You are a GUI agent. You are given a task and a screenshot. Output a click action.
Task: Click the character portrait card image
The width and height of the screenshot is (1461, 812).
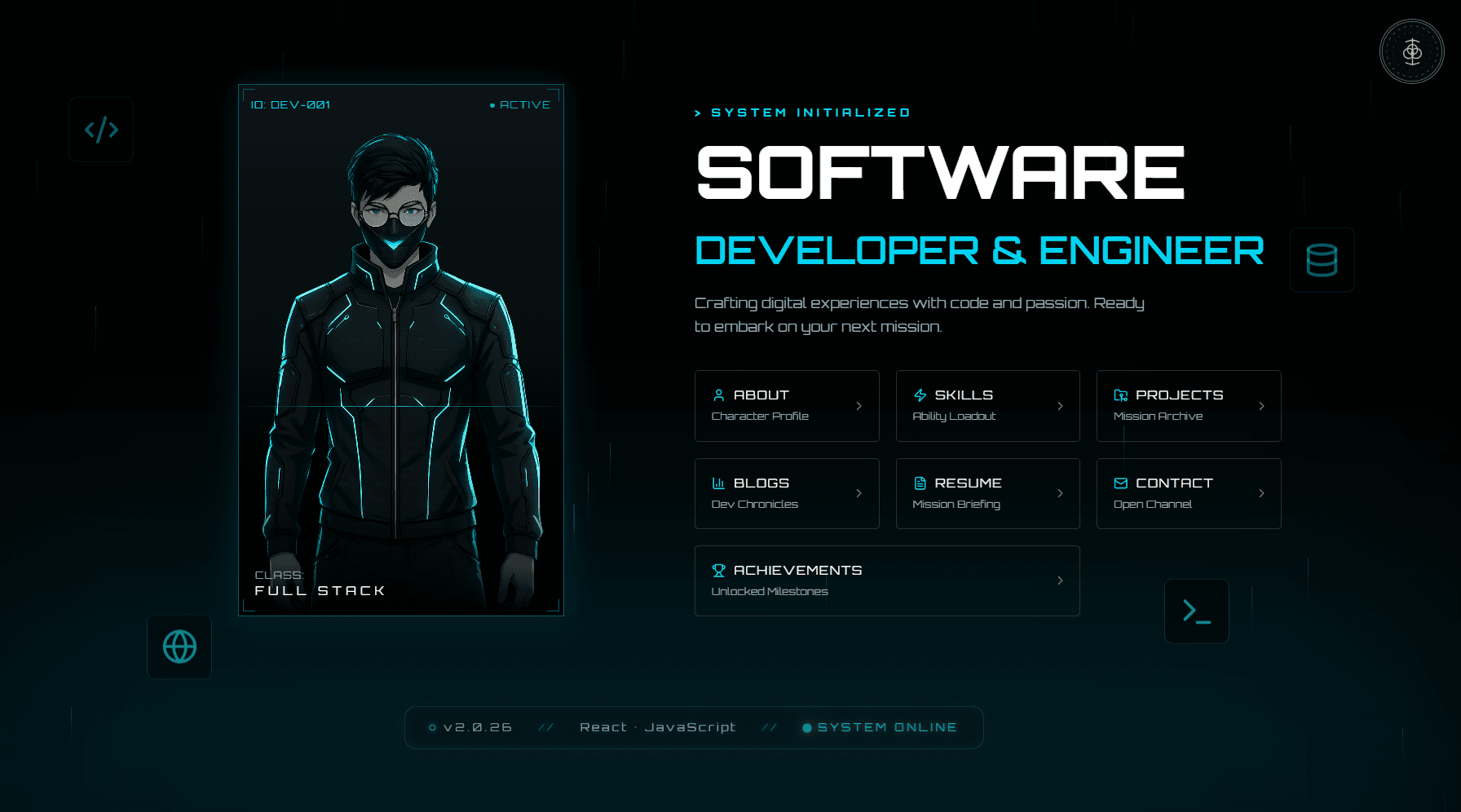(x=400, y=350)
